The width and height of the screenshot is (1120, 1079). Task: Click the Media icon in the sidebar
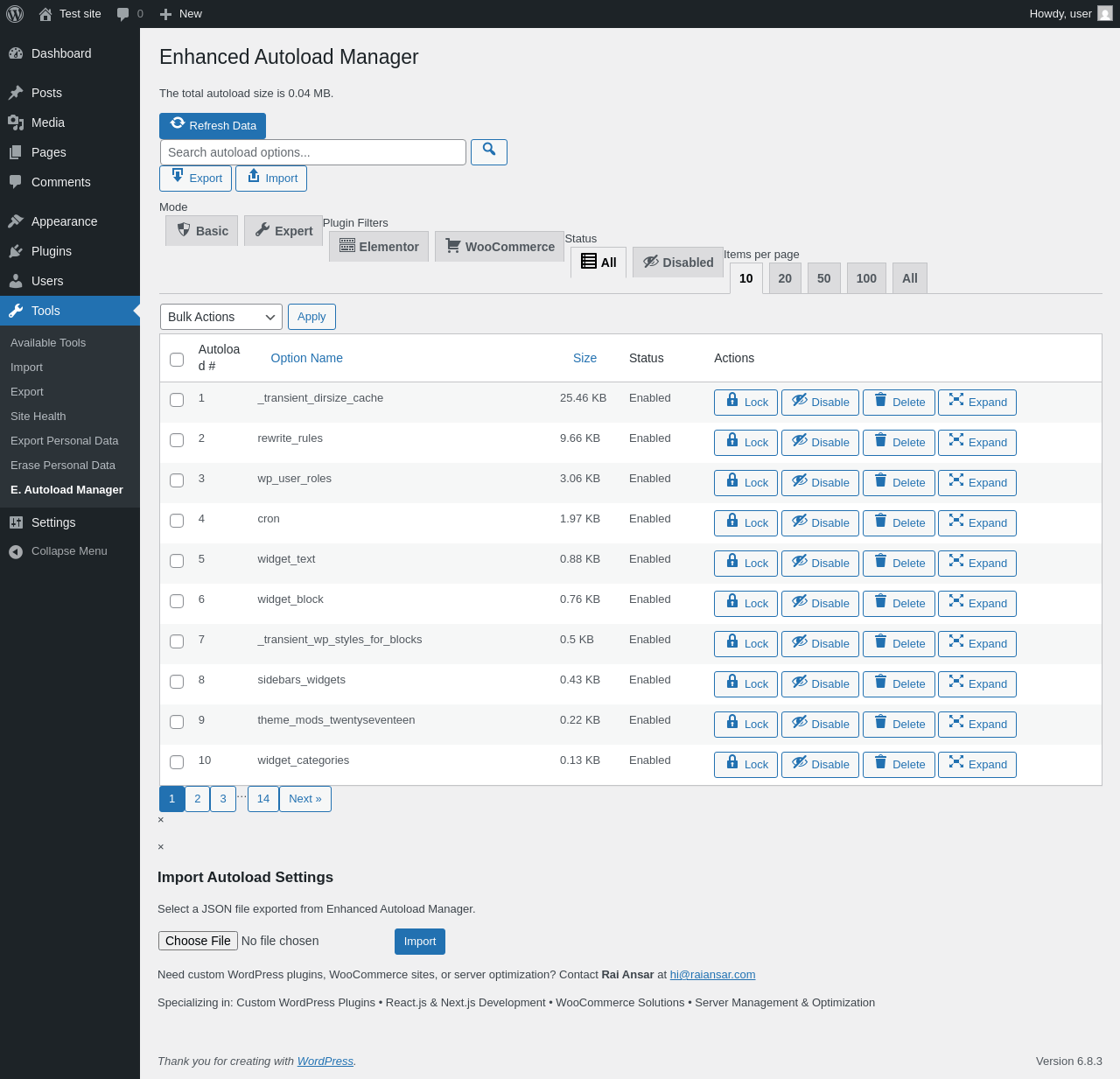point(16,123)
